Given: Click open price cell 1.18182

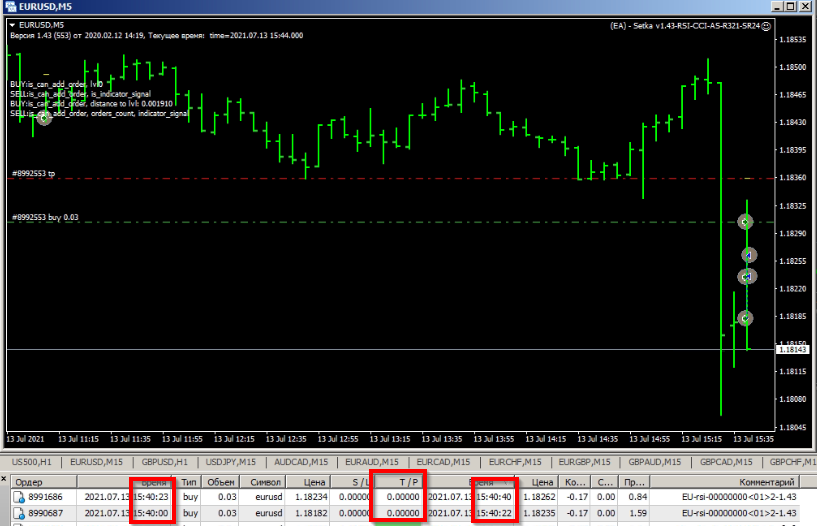Looking at the screenshot, I should click(311, 514).
